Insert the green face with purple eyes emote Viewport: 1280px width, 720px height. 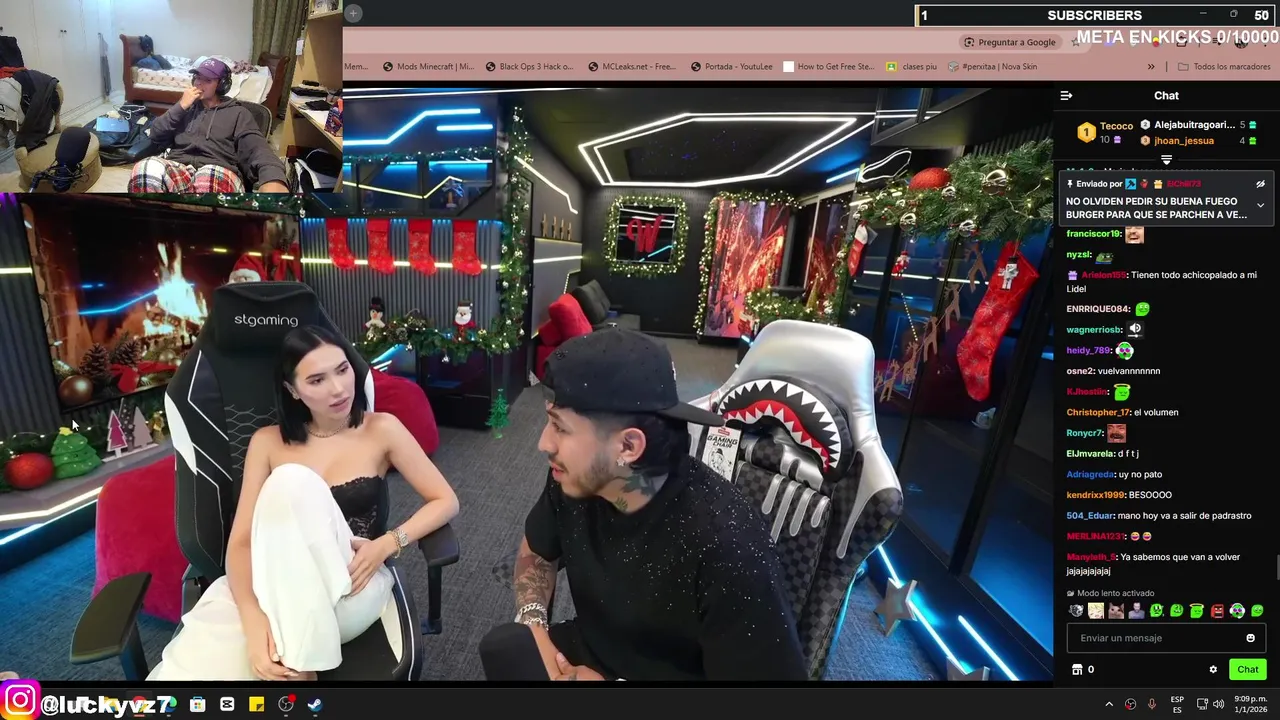coord(1237,611)
